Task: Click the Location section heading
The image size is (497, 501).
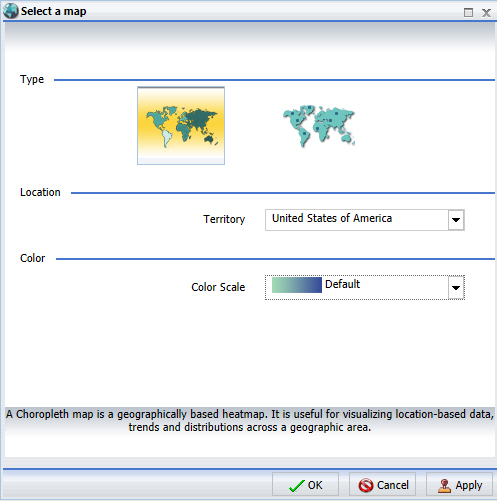Action: pos(40,192)
